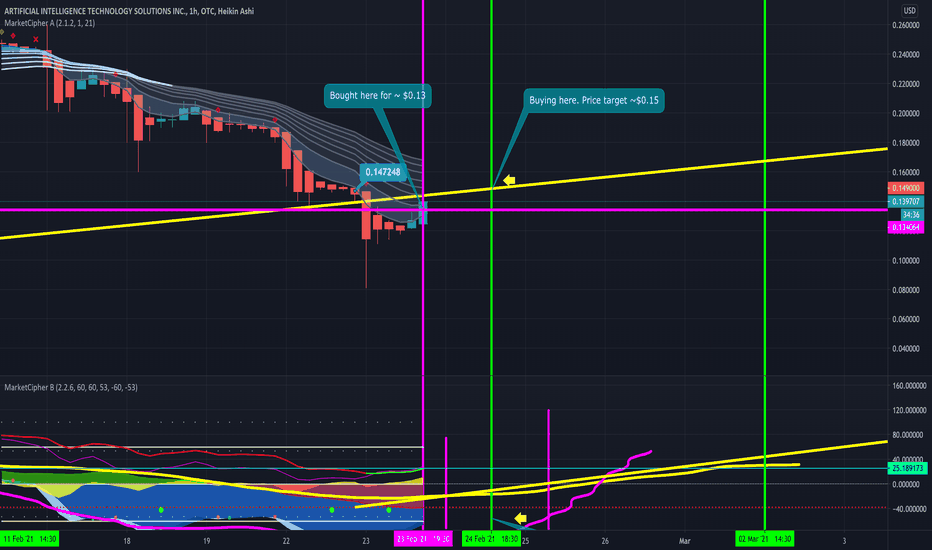
Task: Open the USD currency selector
Action: pyautogui.click(x=909, y=11)
